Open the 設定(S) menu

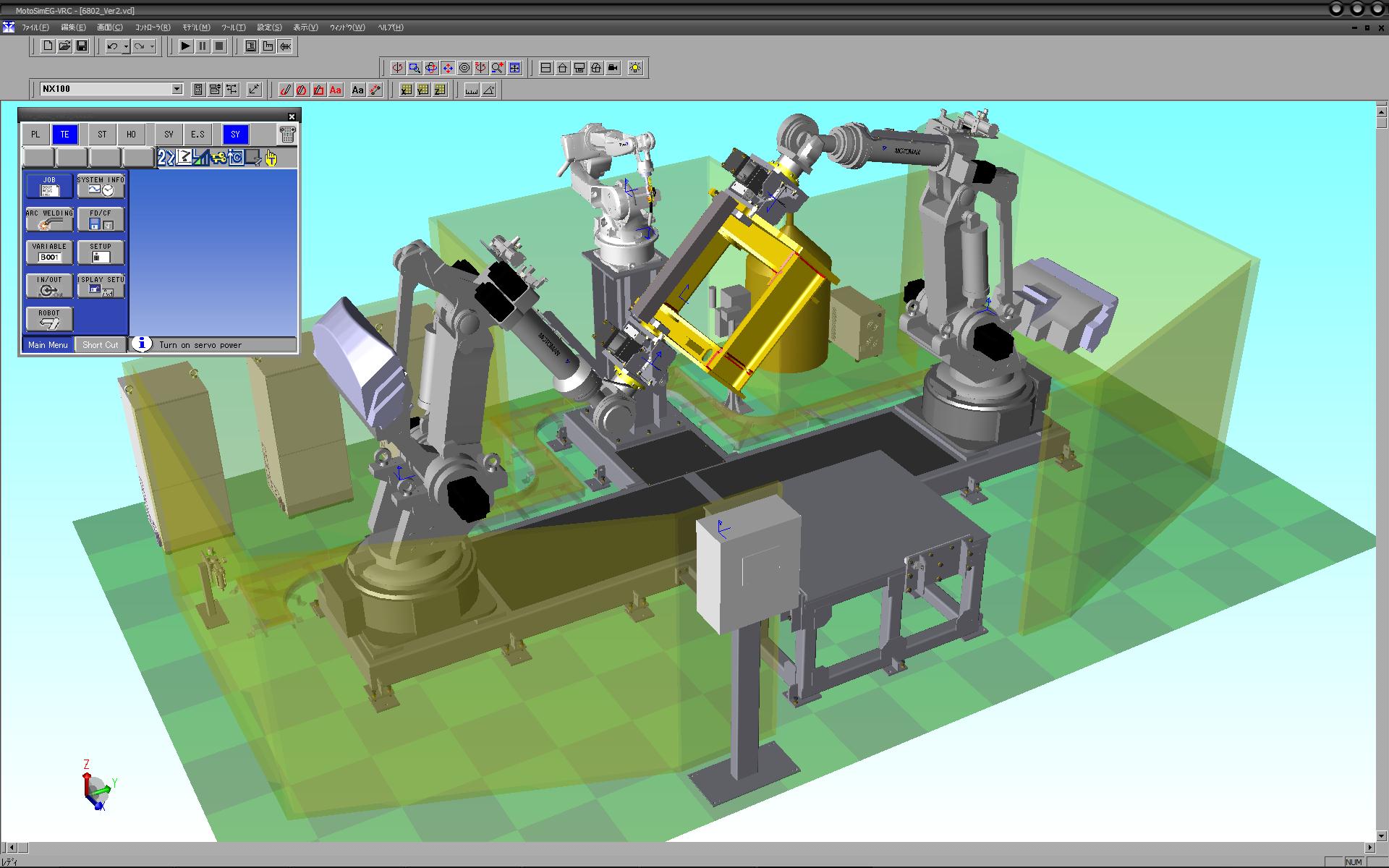click(269, 27)
